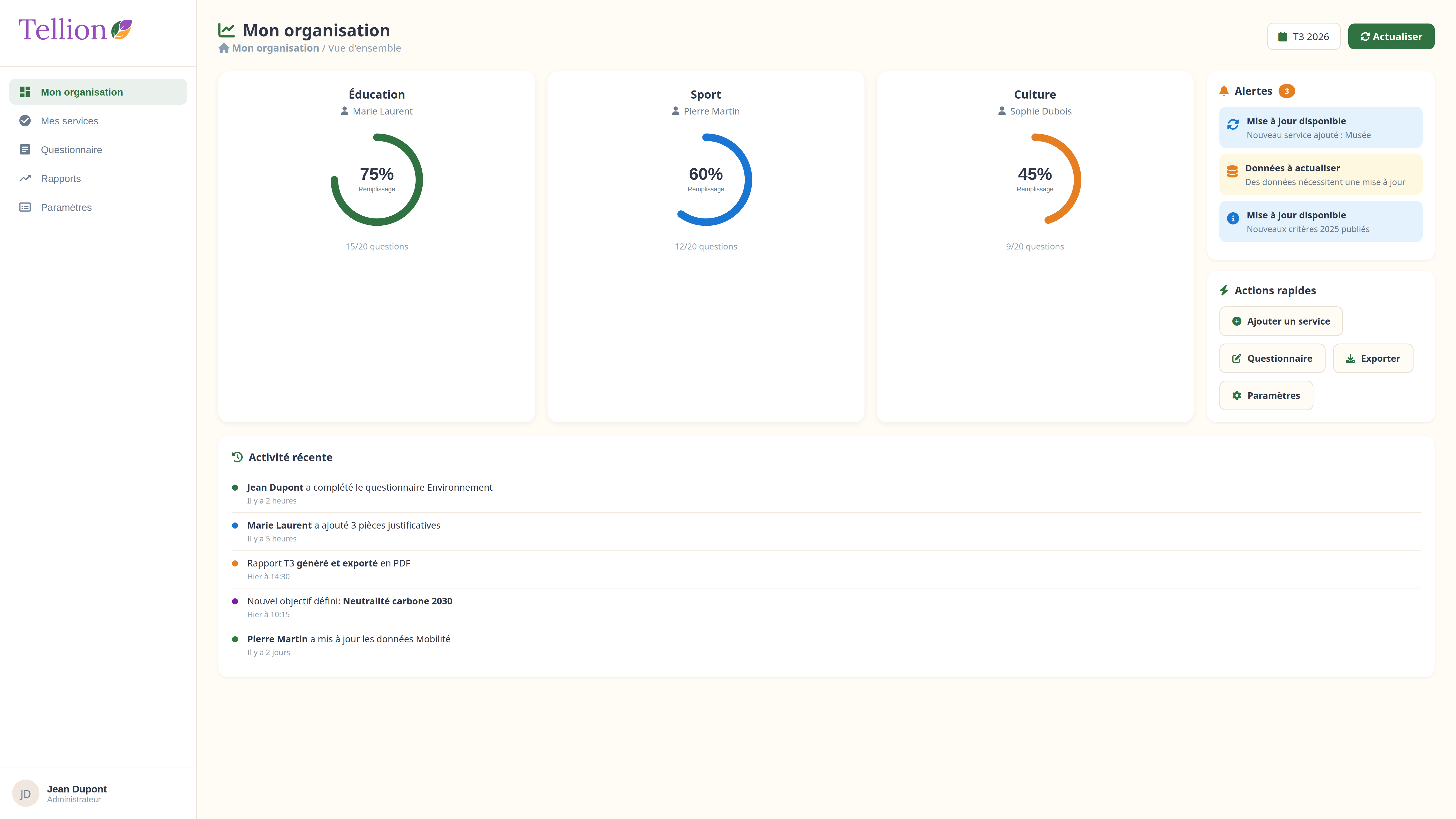Click 'Vue d'ensemble' breadcrumb text
Viewport: 1456px width, 819px height.
[364, 48]
